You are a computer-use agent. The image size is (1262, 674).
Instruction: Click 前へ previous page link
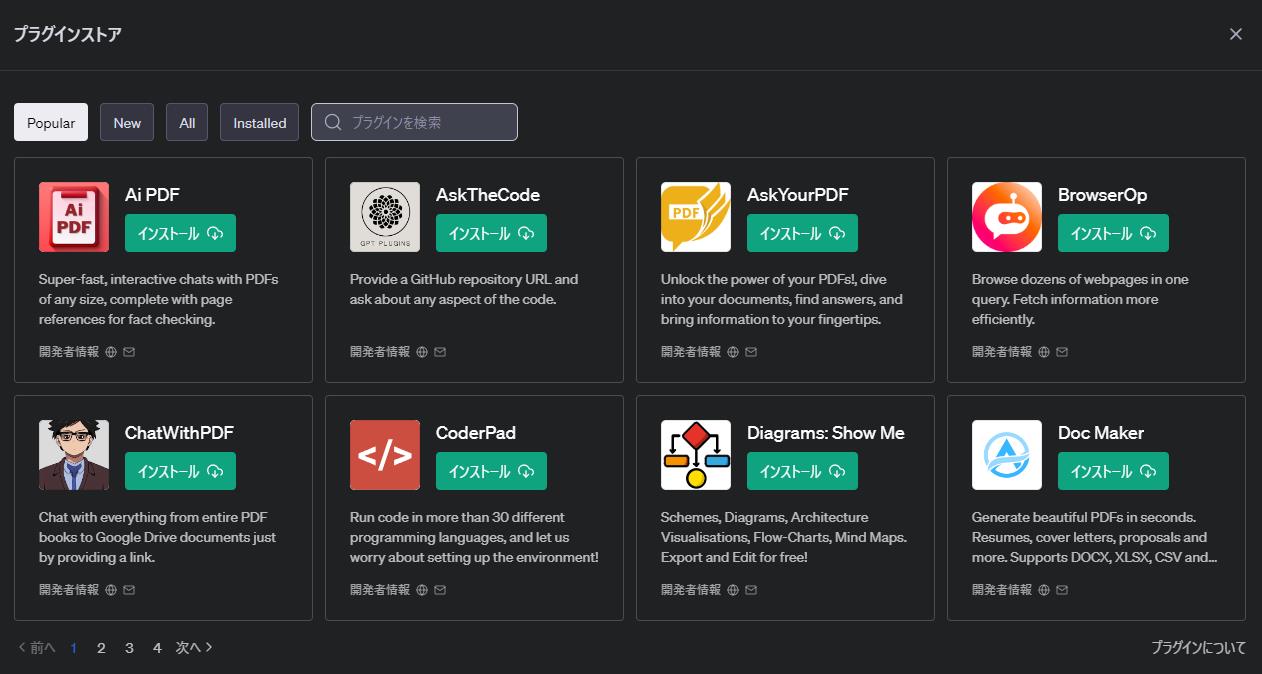[x=37, y=648]
